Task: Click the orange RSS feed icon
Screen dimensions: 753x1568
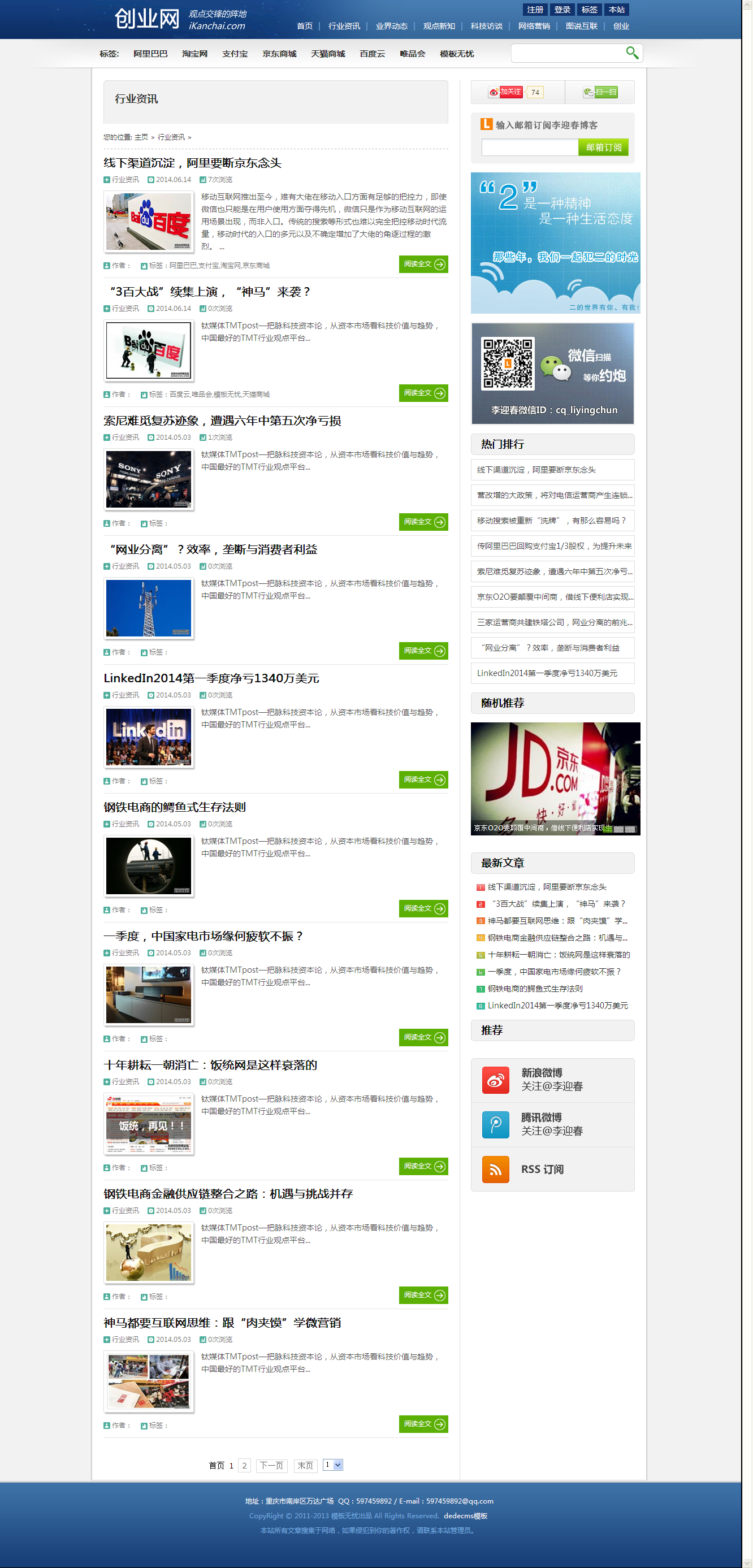Action: (x=495, y=1169)
